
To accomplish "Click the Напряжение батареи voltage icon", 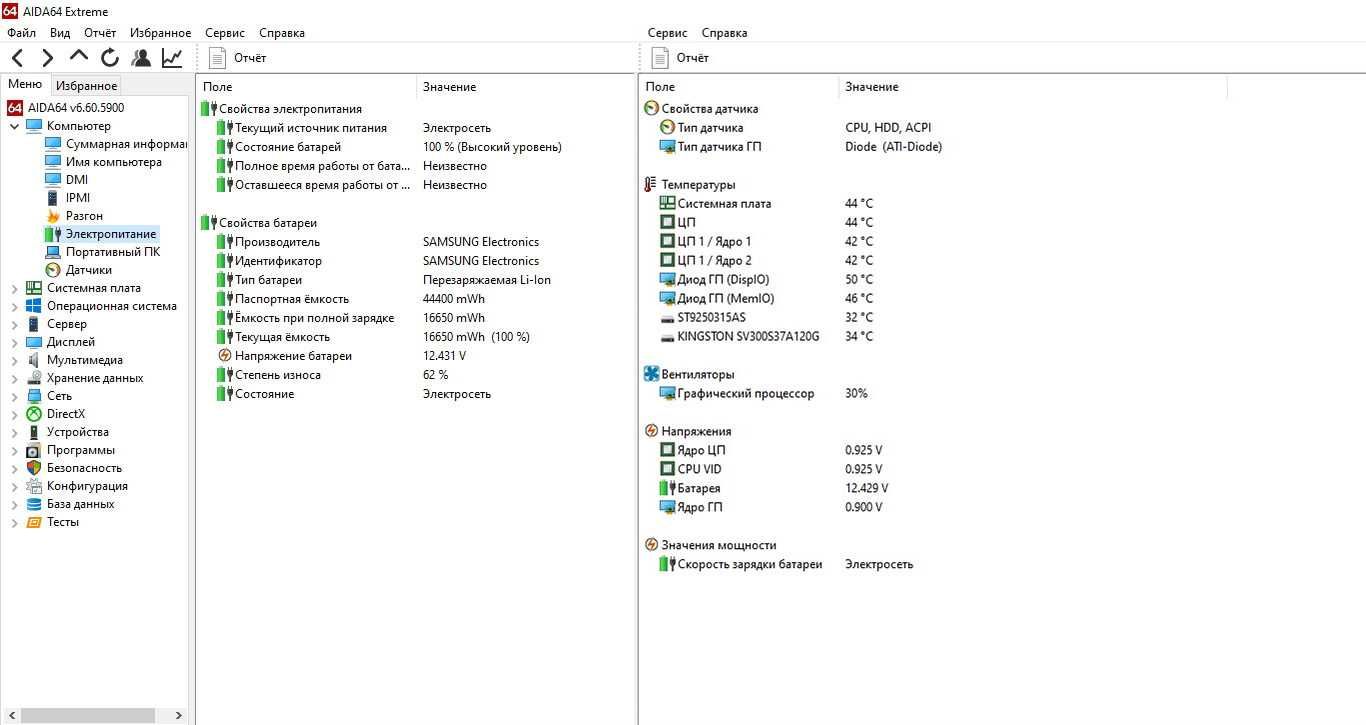I will [x=225, y=356].
